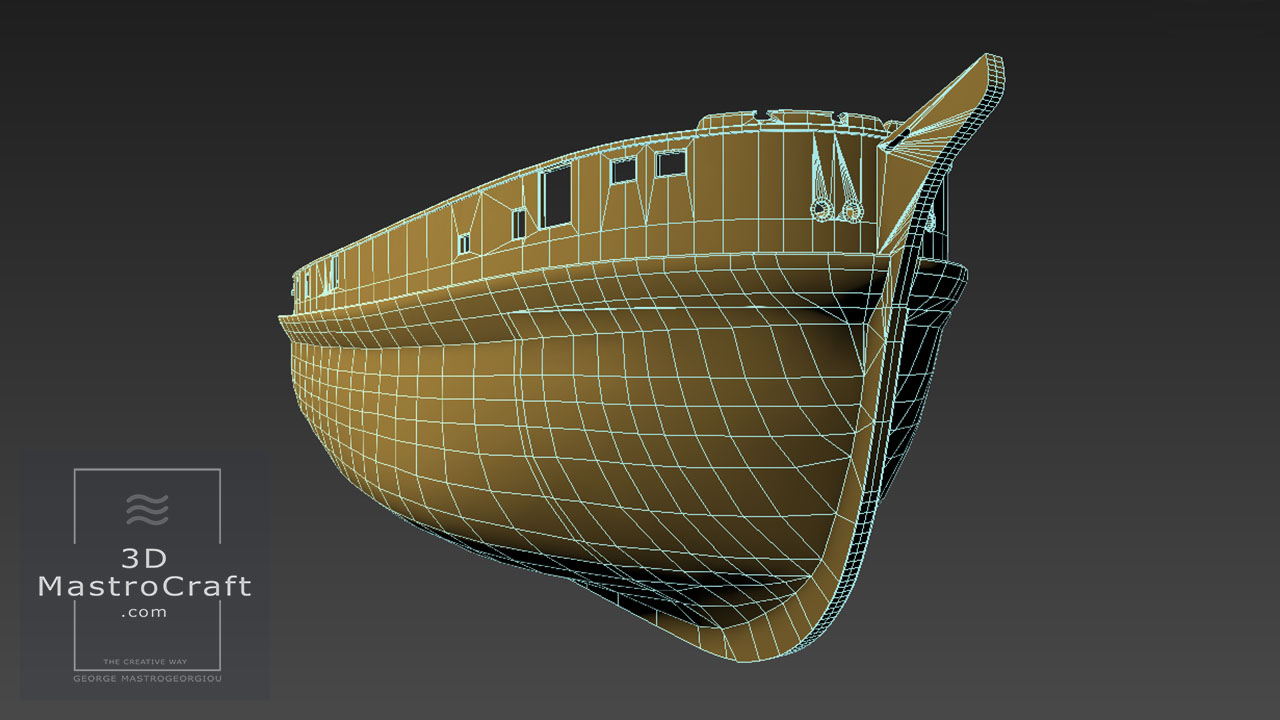This screenshot has width=1280, height=720.
Task: Click the ".com" text below MastroCraft
Action: click(x=145, y=612)
